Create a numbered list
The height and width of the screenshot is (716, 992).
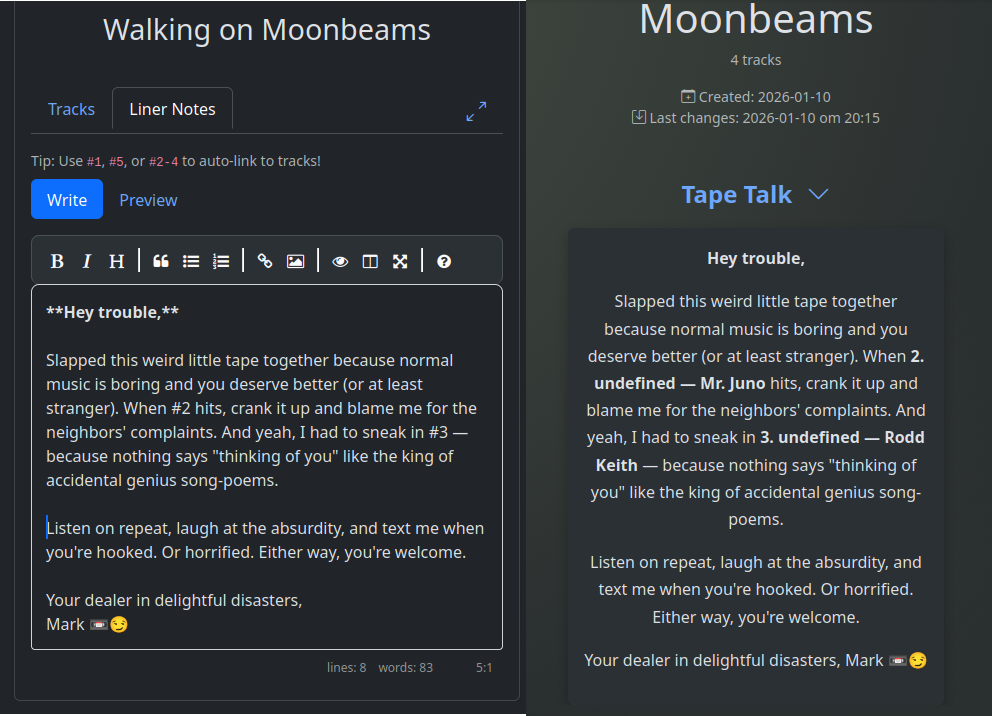[x=221, y=261]
